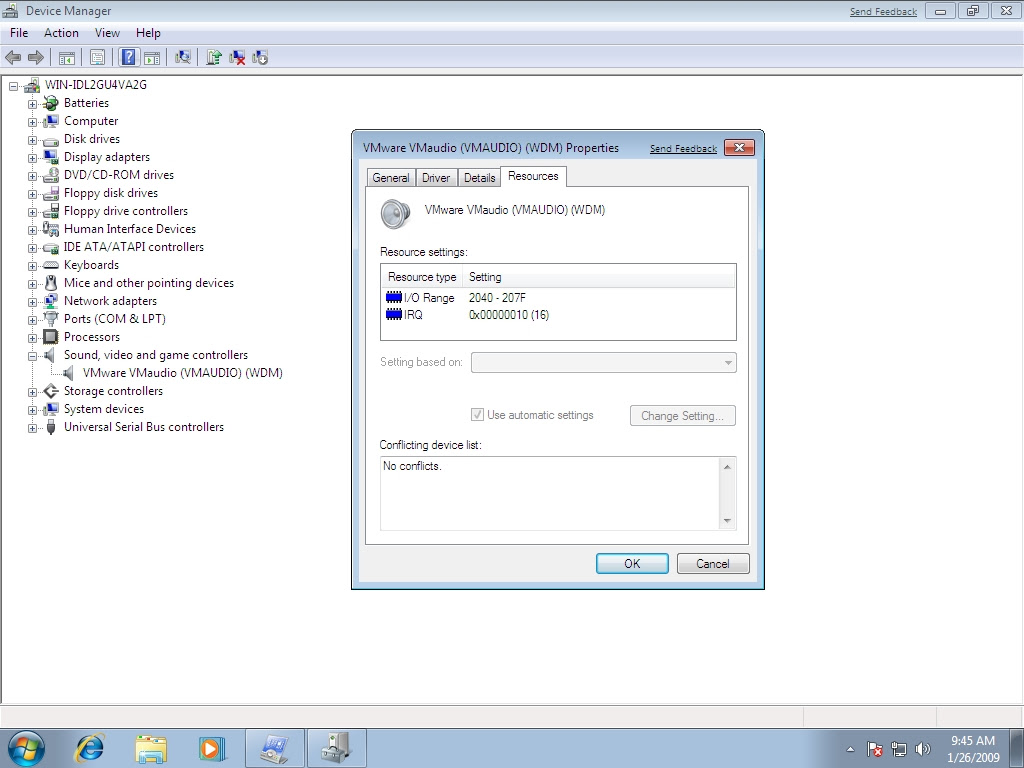Click the blue Help question mark icon
Image resolution: width=1024 pixels, height=768 pixels.
(x=129, y=57)
